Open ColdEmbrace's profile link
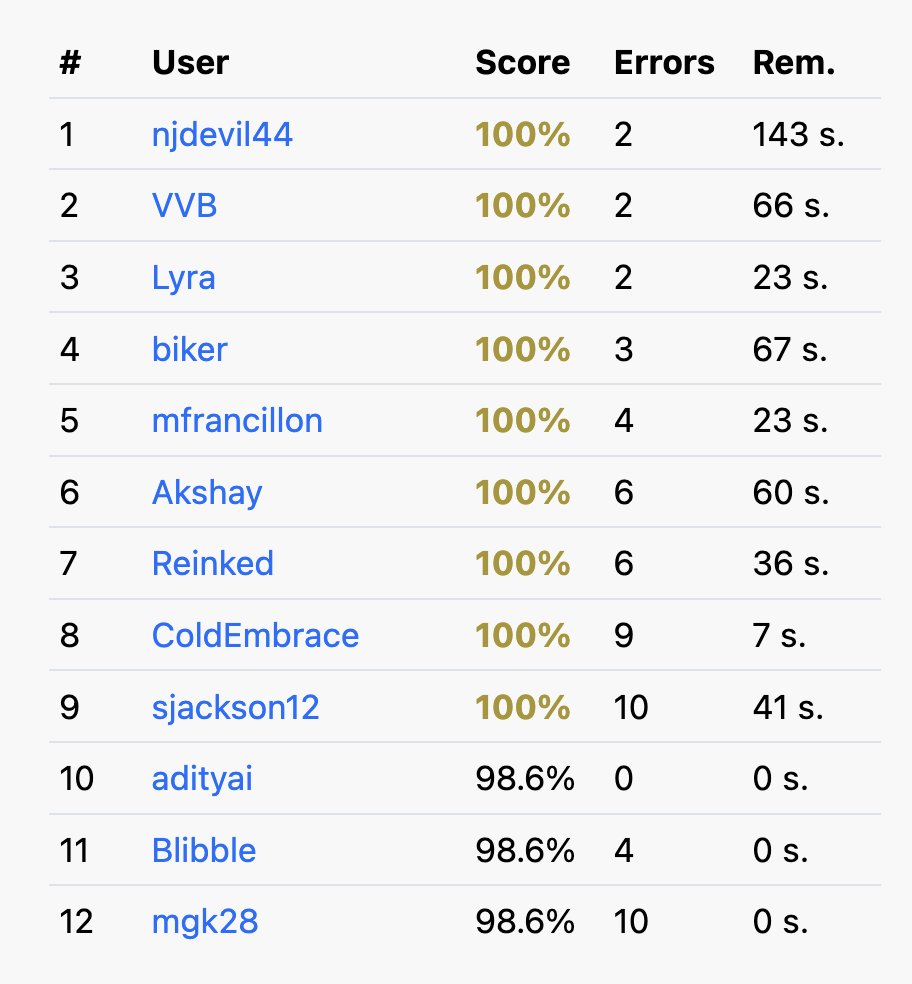The width and height of the screenshot is (912, 984). [x=255, y=636]
